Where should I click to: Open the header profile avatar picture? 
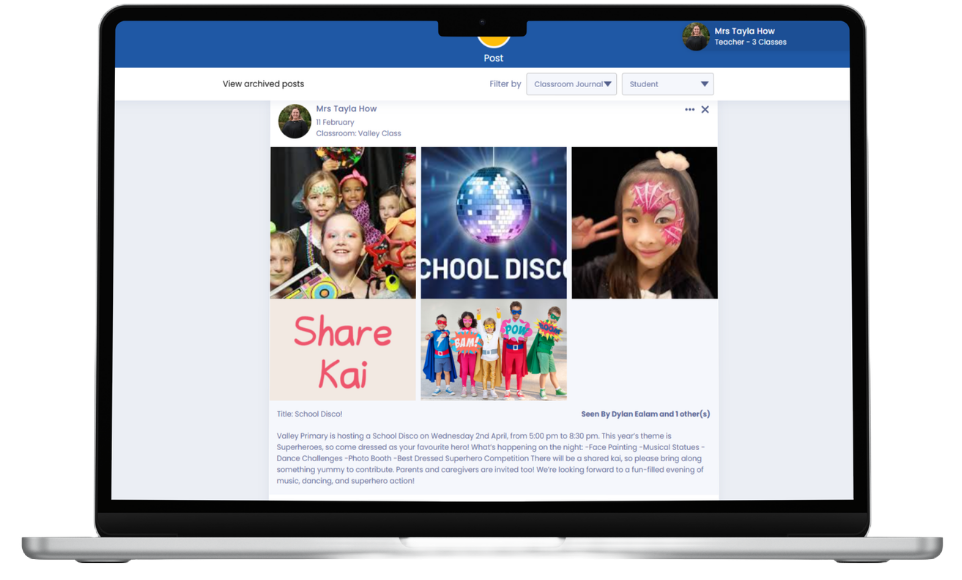695,36
